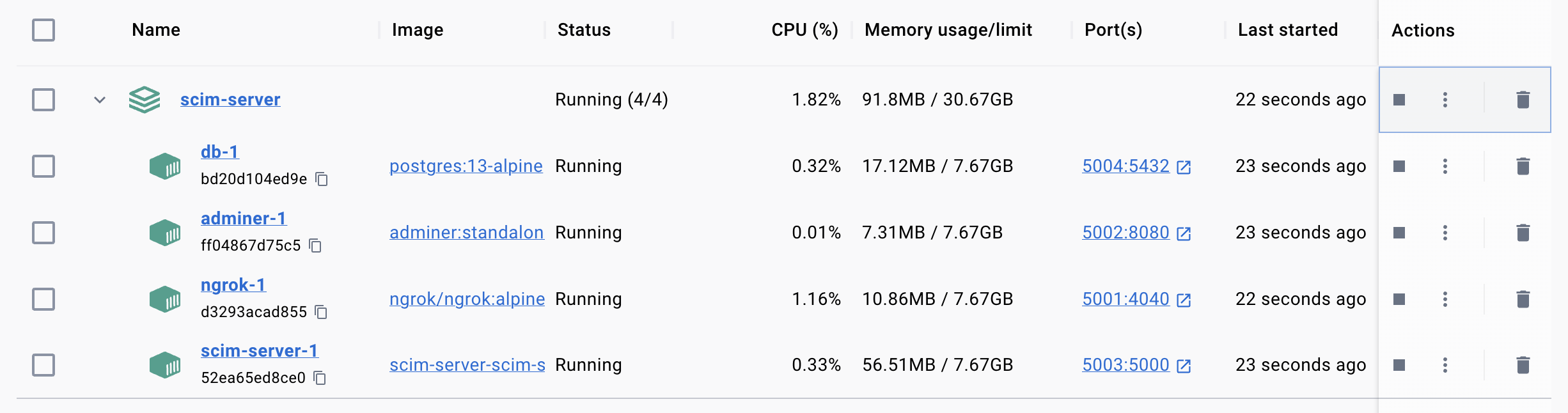Open the more actions menu for scim-server-1
Screen dimensions: 1568x413
point(1445,365)
